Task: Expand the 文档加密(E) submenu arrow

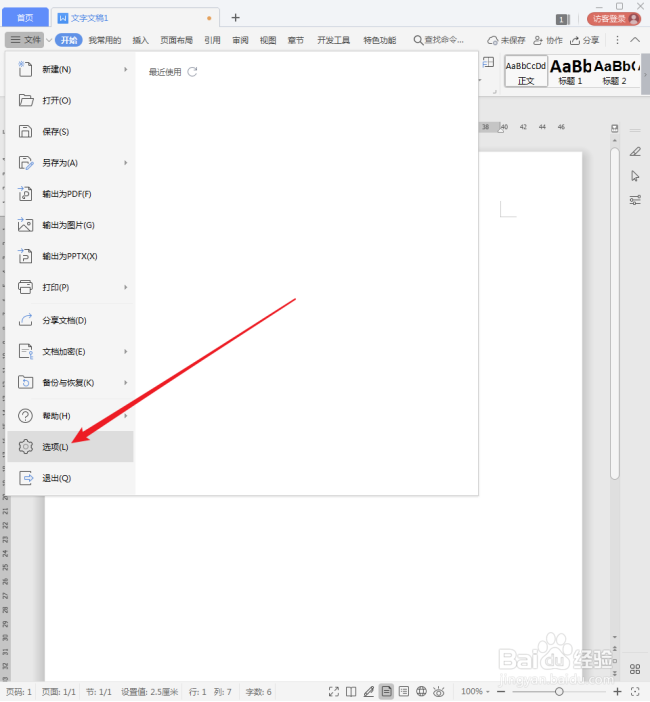Action: click(126, 351)
